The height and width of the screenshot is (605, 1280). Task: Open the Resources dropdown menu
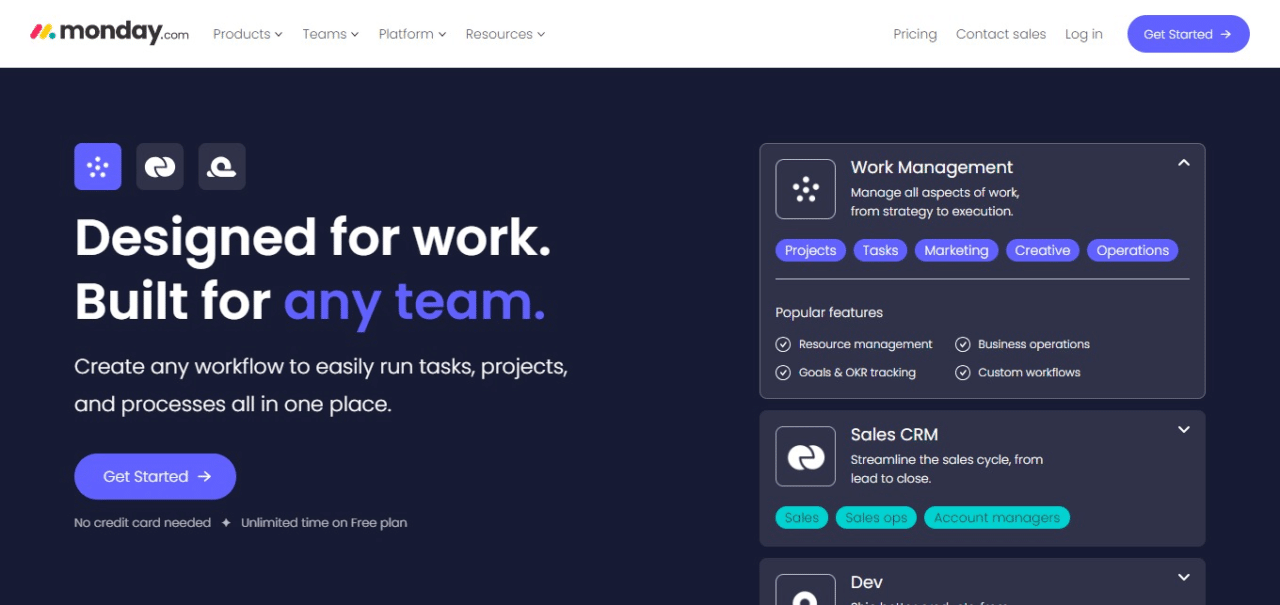506,34
